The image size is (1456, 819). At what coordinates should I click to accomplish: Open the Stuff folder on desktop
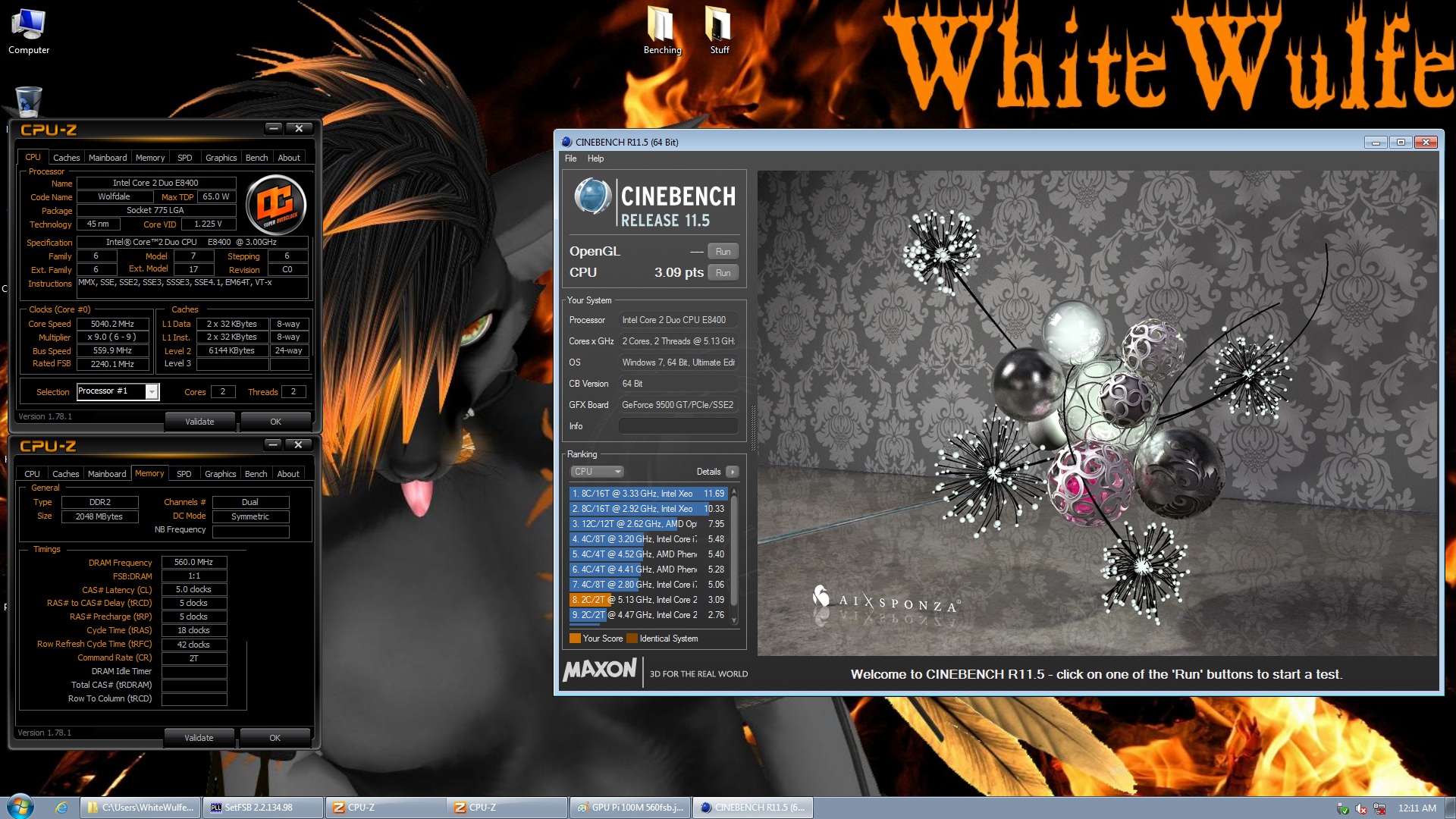pyautogui.click(x=719, y=30)
